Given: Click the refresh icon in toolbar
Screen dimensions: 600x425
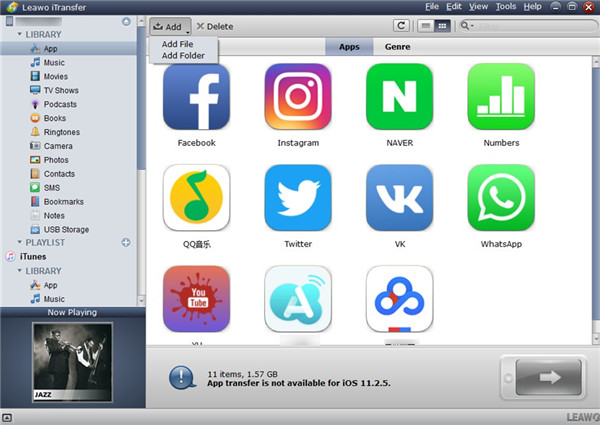Looking at the screenshot, I should click(x=401, y=26).
